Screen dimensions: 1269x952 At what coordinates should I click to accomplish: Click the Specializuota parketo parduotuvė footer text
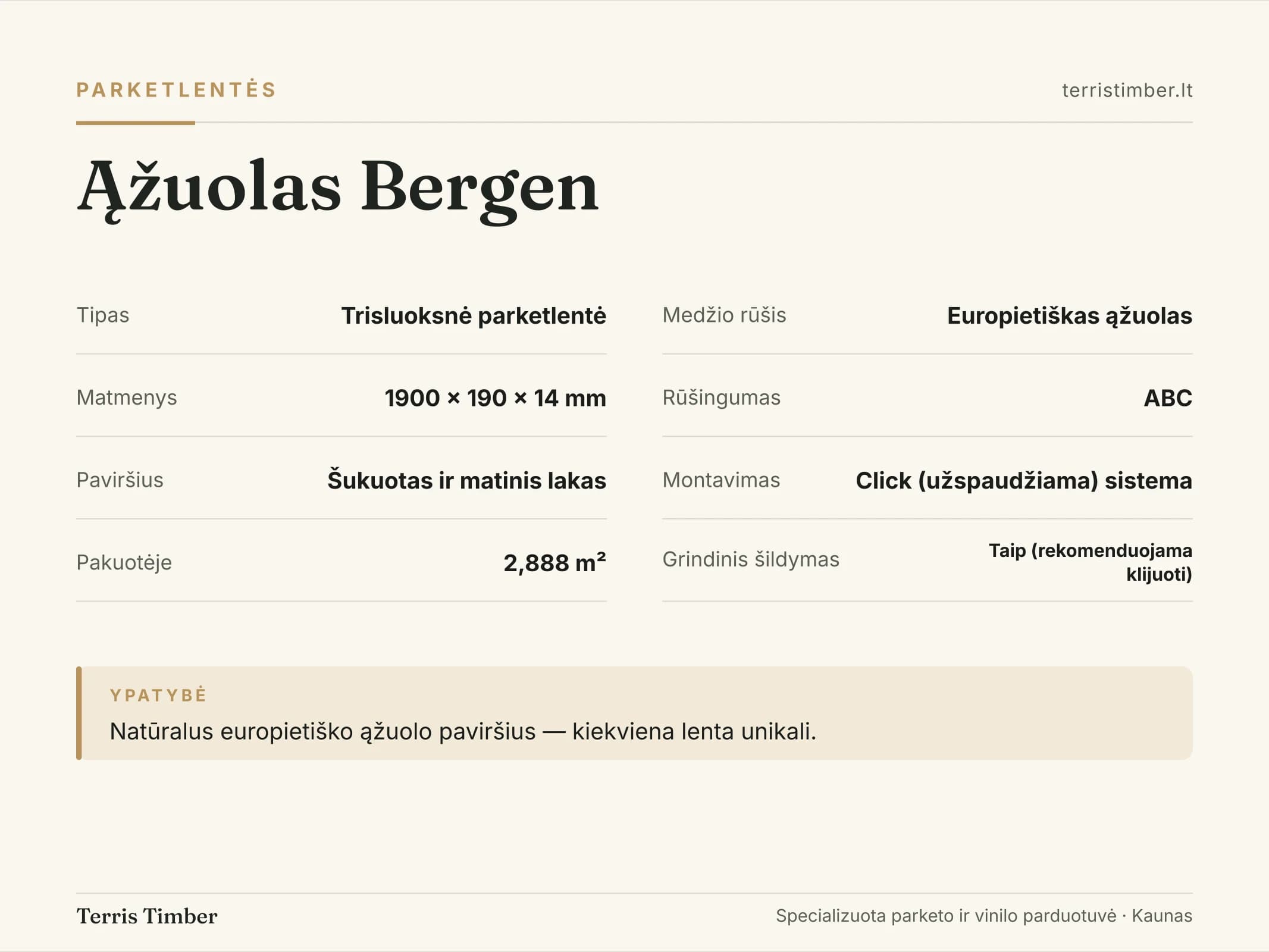tap(984, 916)
